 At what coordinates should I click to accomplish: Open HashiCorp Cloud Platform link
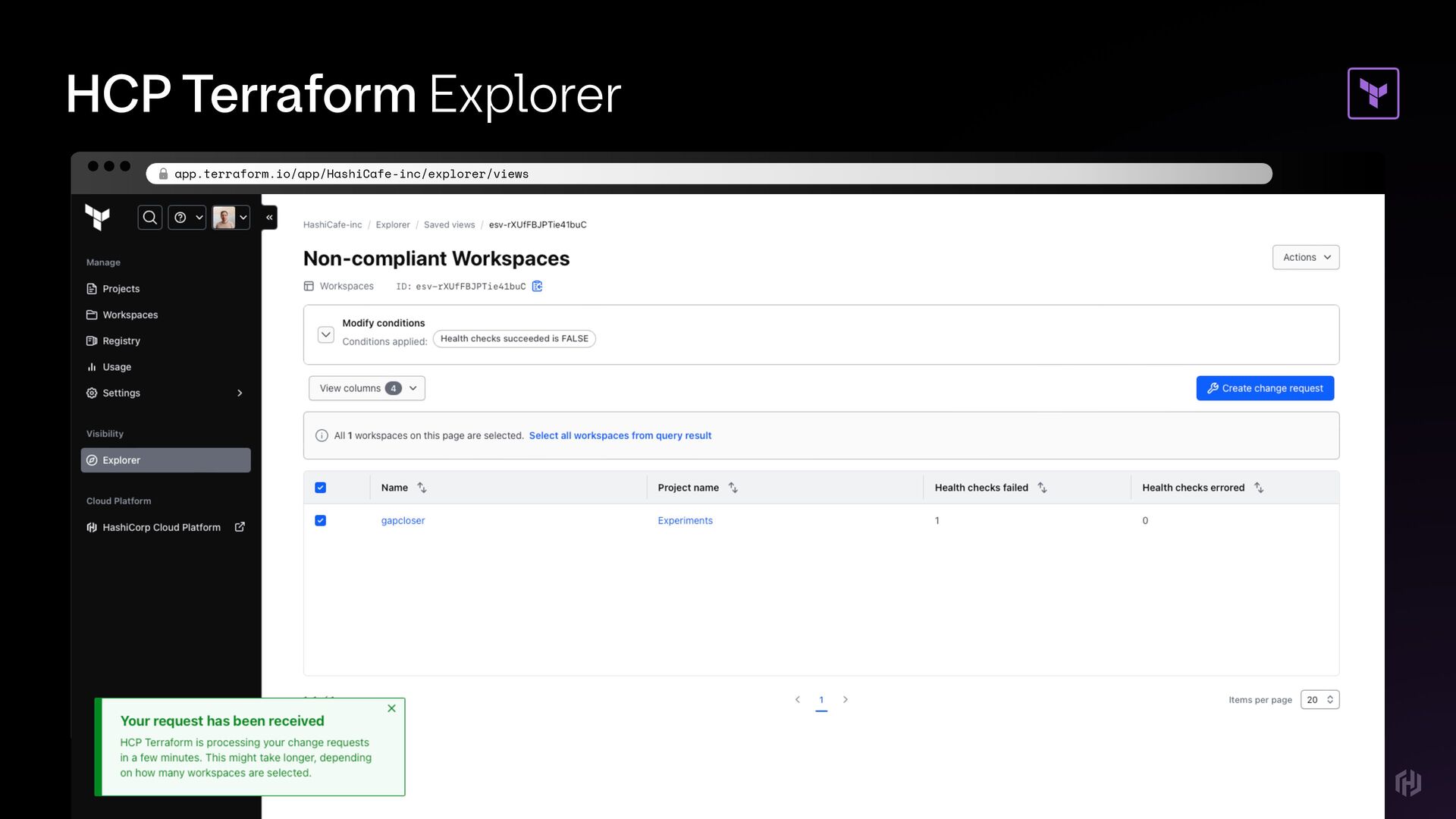[x=161, y=528]
